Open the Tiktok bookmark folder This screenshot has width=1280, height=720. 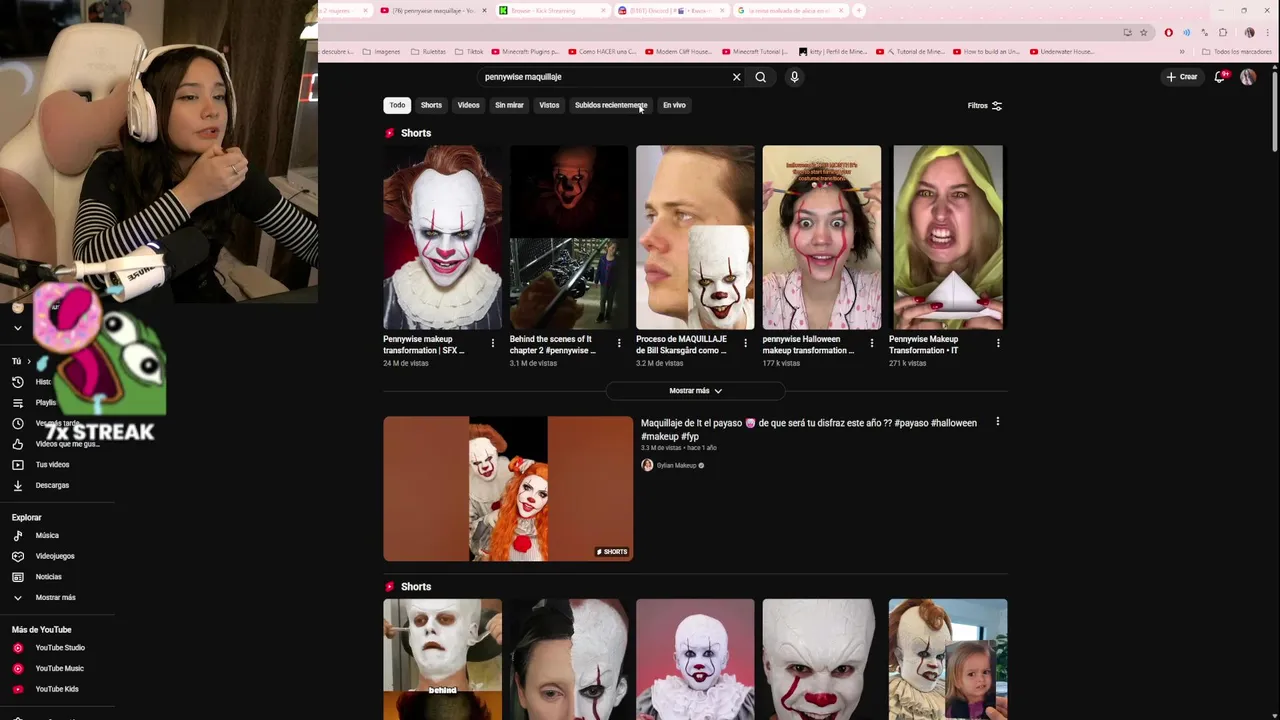tap(470, 51)
